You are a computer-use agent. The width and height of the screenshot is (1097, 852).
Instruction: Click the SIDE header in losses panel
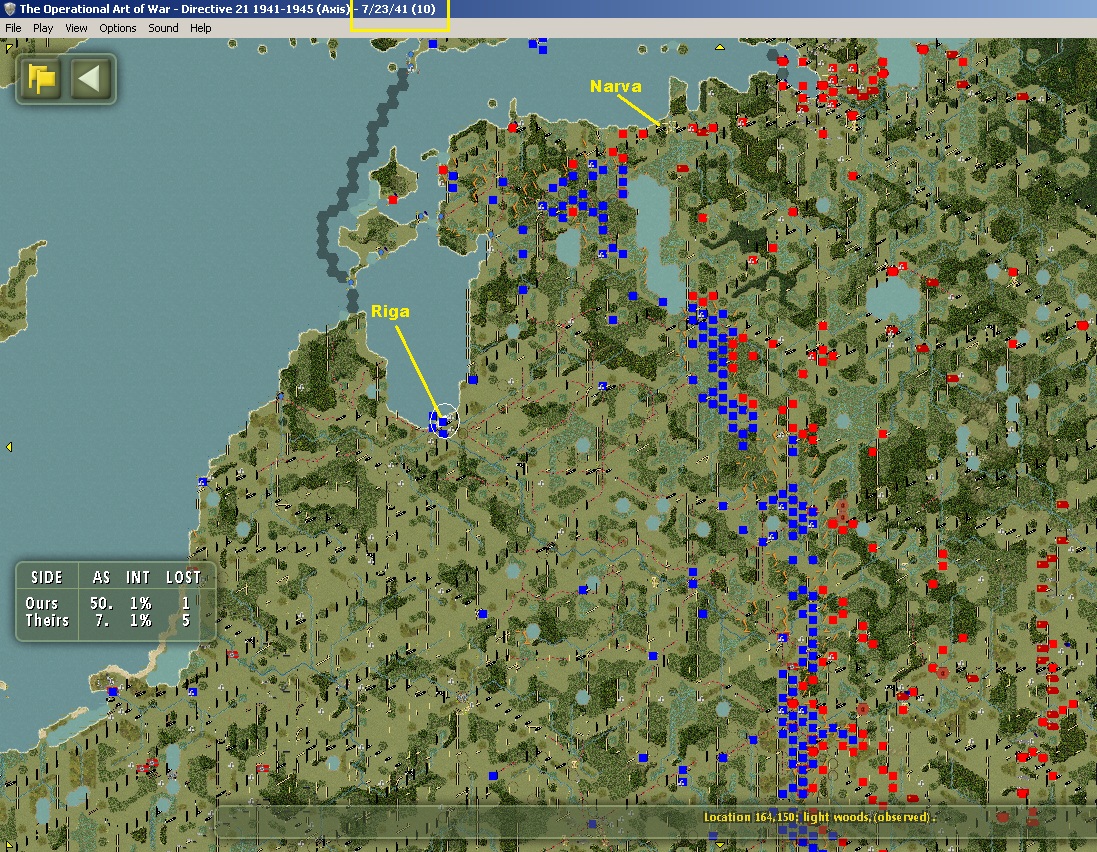pyautogui.click(x=47, y=577)
